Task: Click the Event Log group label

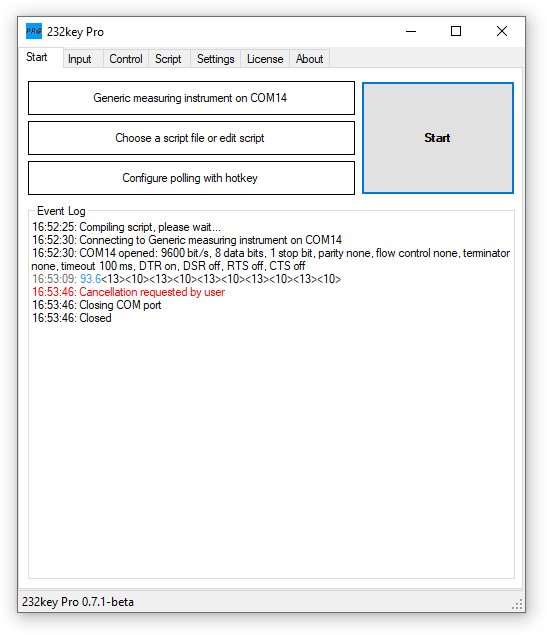Action: tap(61, 211)
